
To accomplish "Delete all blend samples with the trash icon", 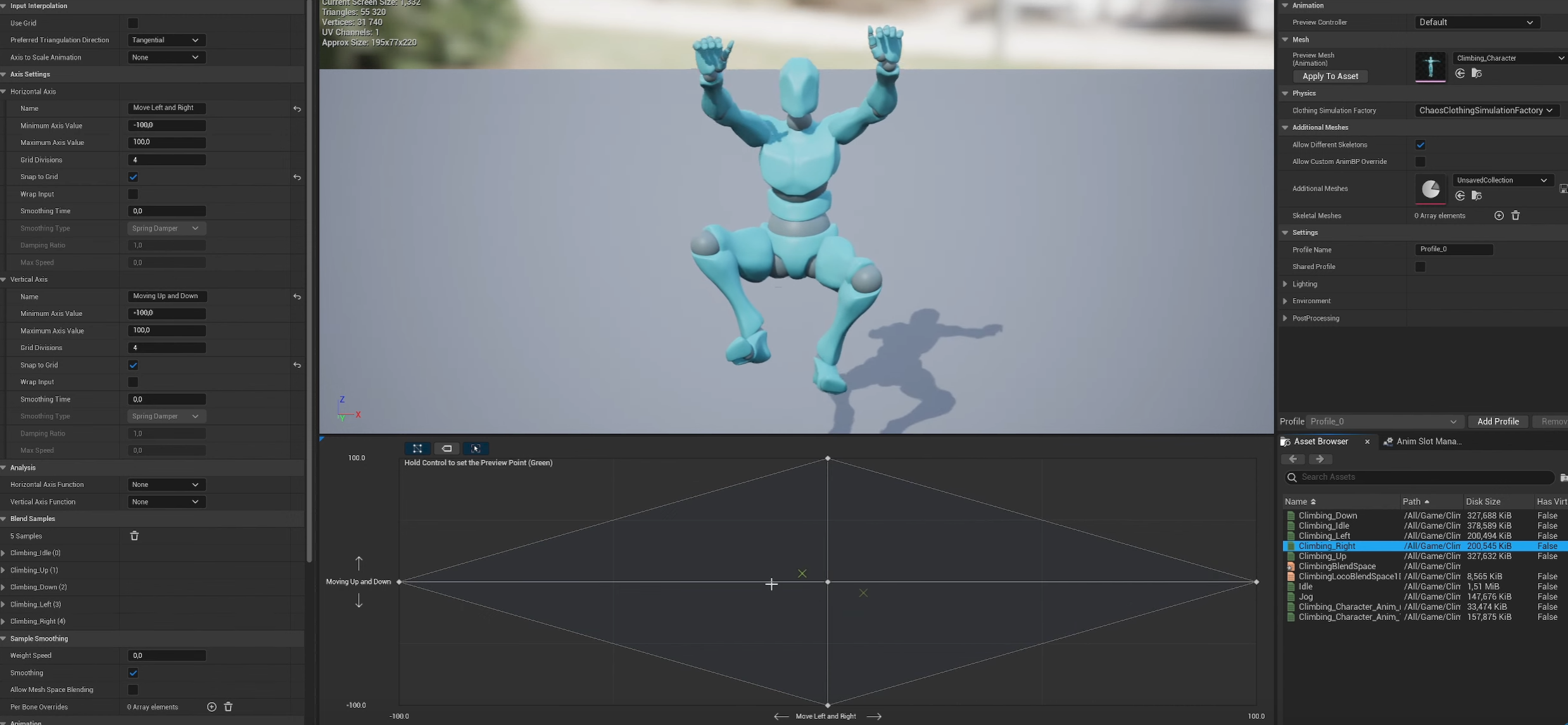I will tap(134, 536).
